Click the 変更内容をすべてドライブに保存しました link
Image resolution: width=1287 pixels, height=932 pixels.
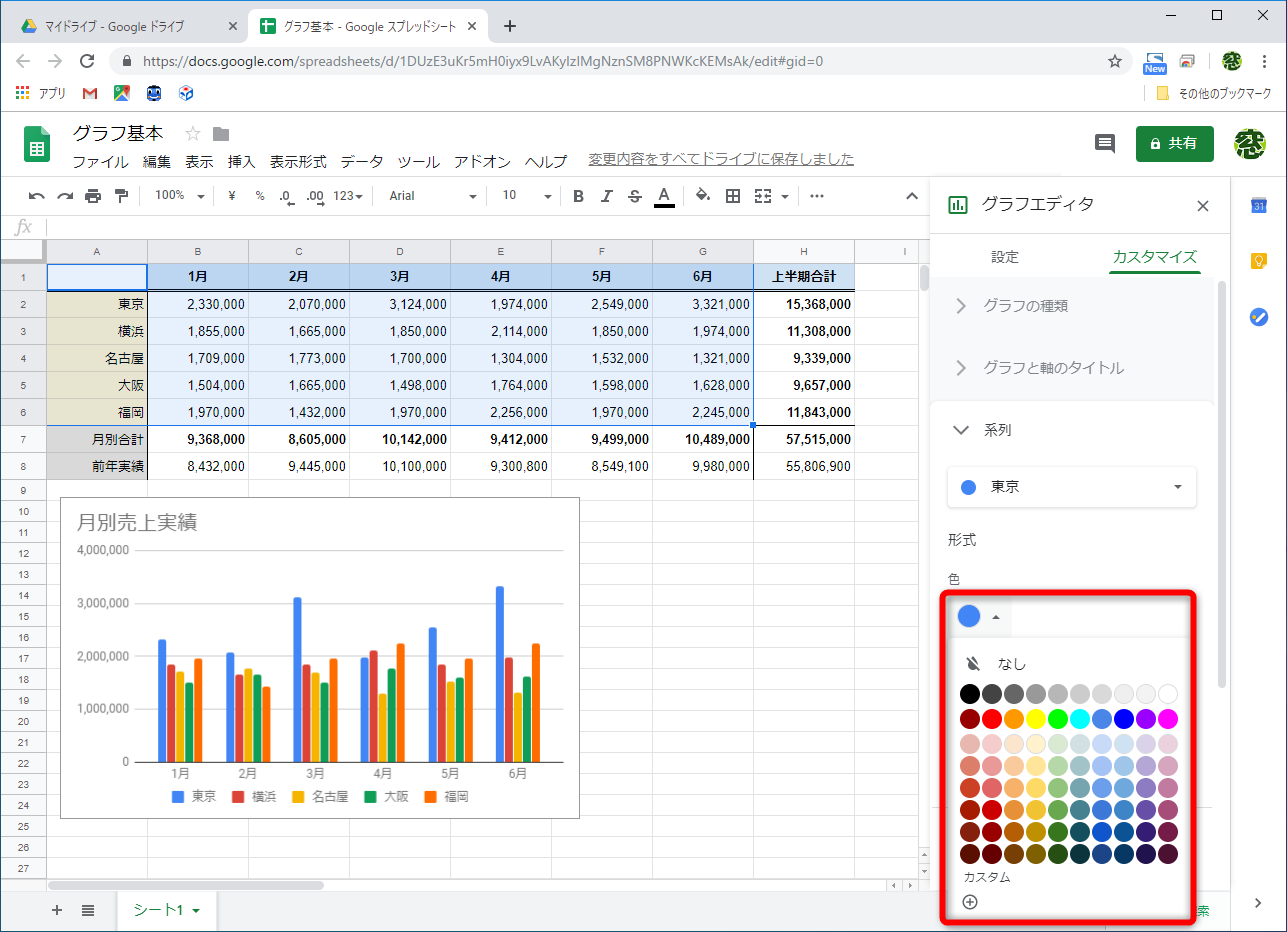pos(721,159)
